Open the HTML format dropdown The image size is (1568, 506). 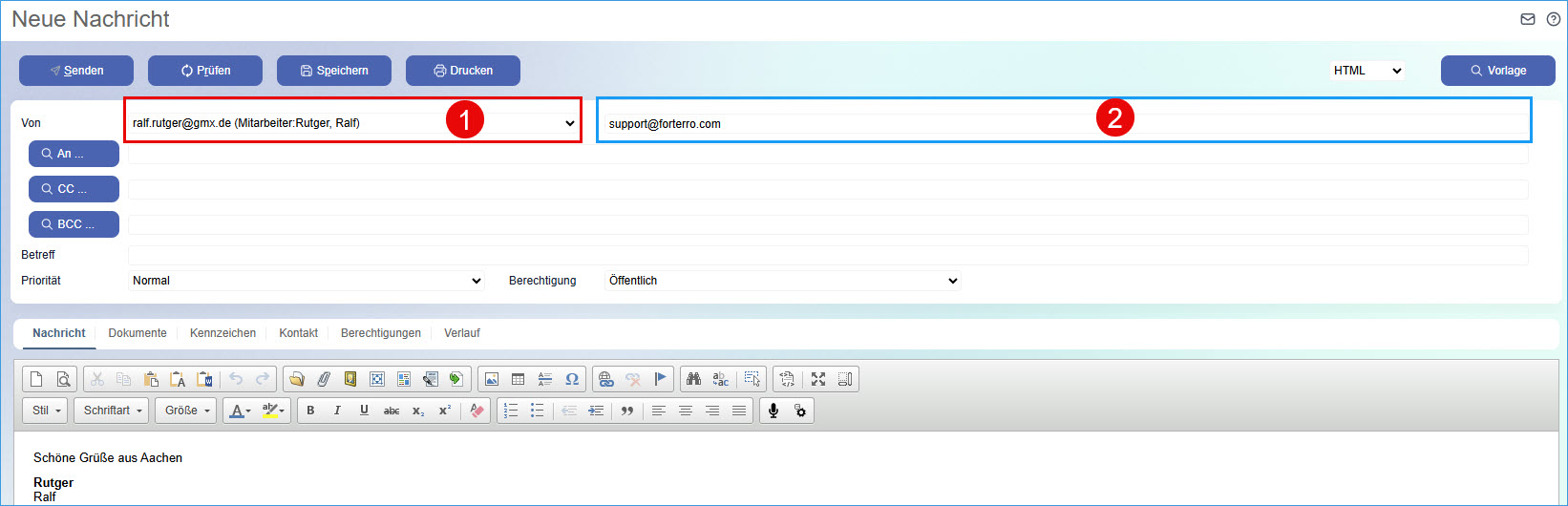tap(1367, 71)
